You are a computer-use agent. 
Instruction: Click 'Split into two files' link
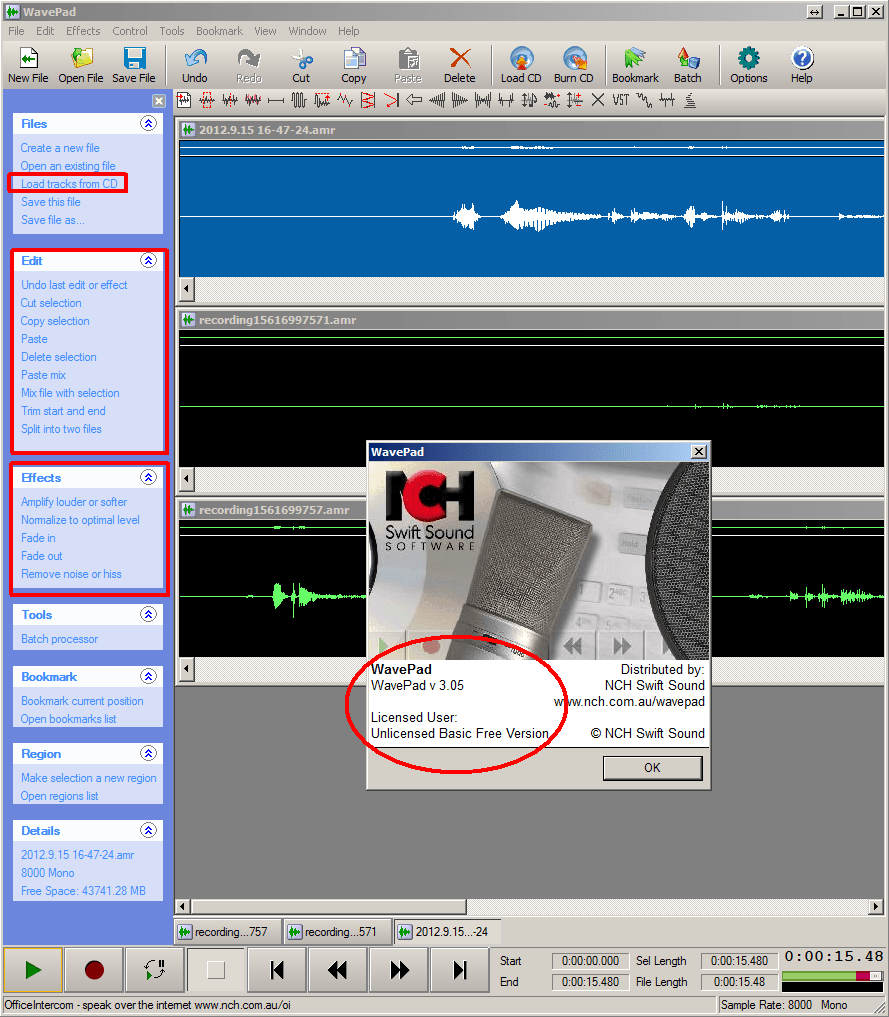click(x=61, y=429)
